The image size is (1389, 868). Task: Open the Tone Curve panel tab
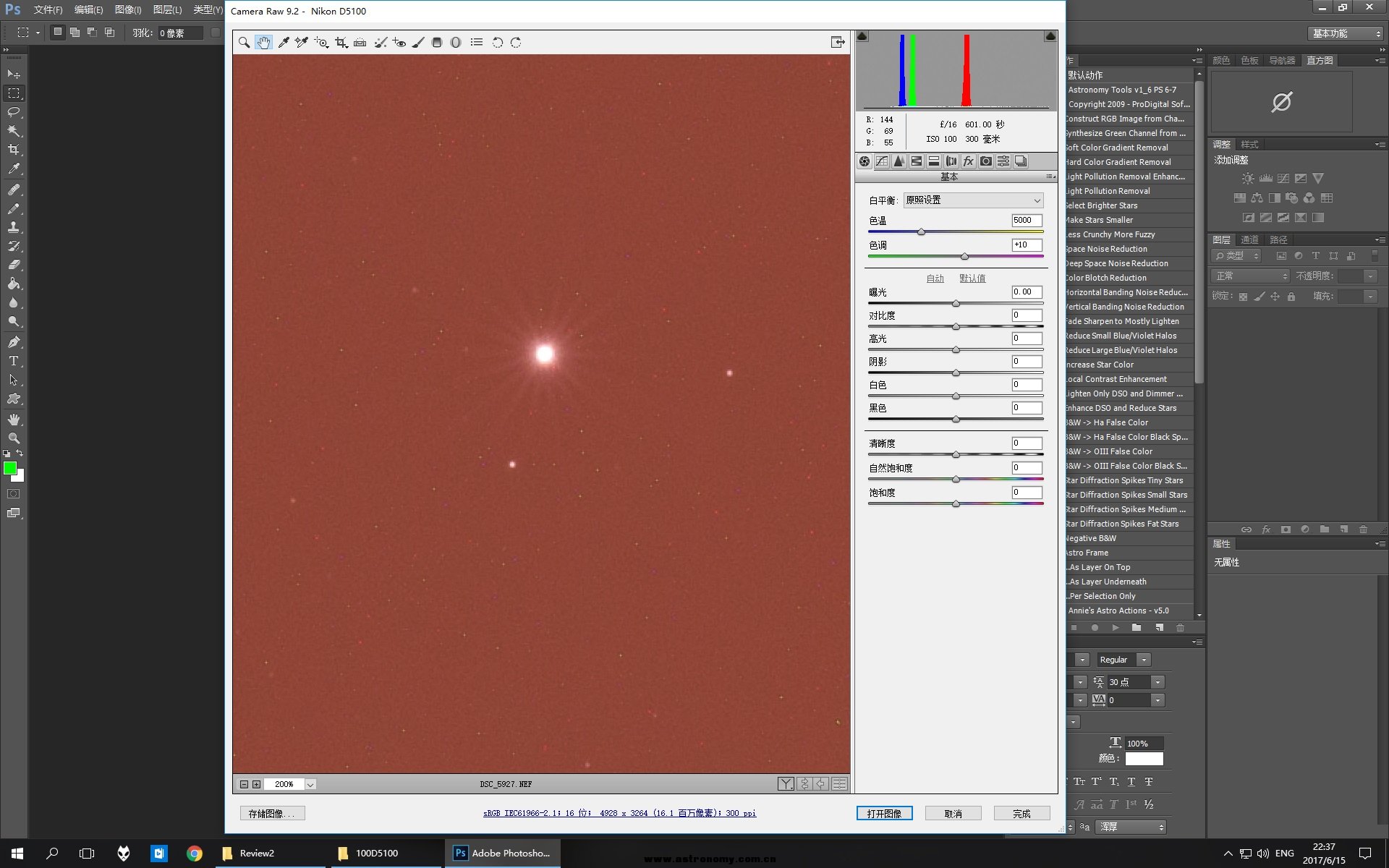pos(882,161)
